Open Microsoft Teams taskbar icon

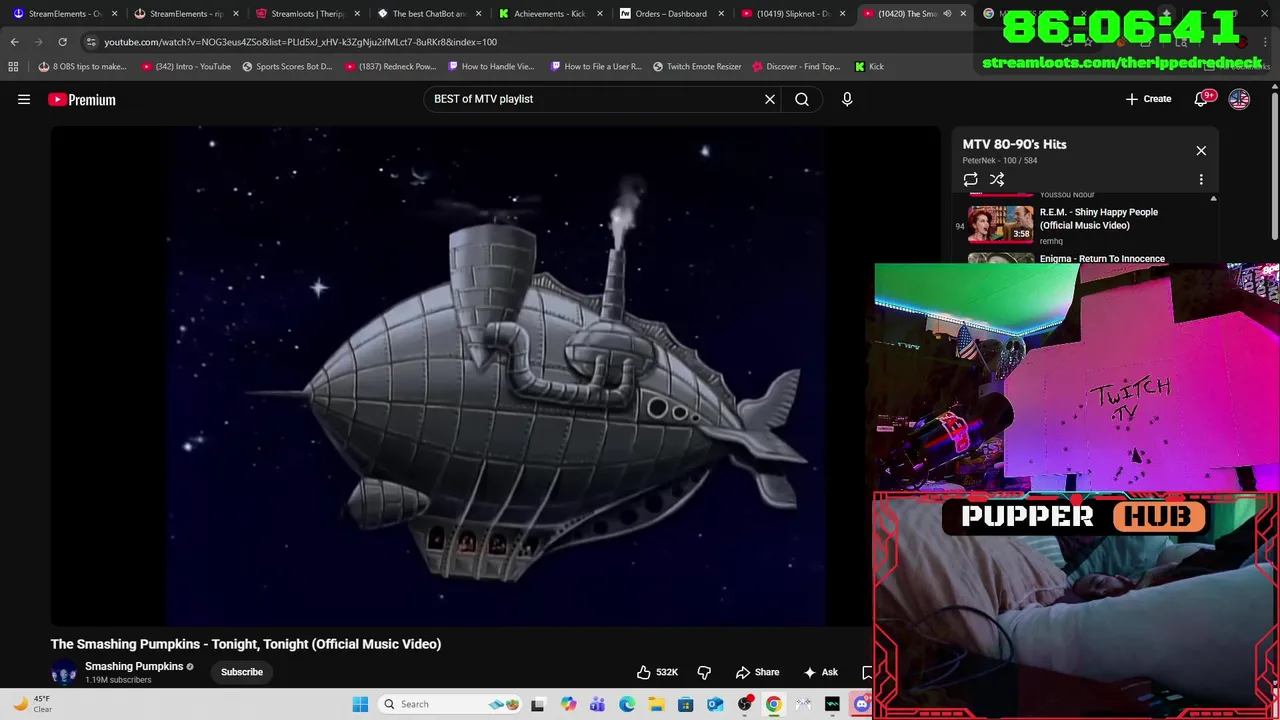coord(597,704)
